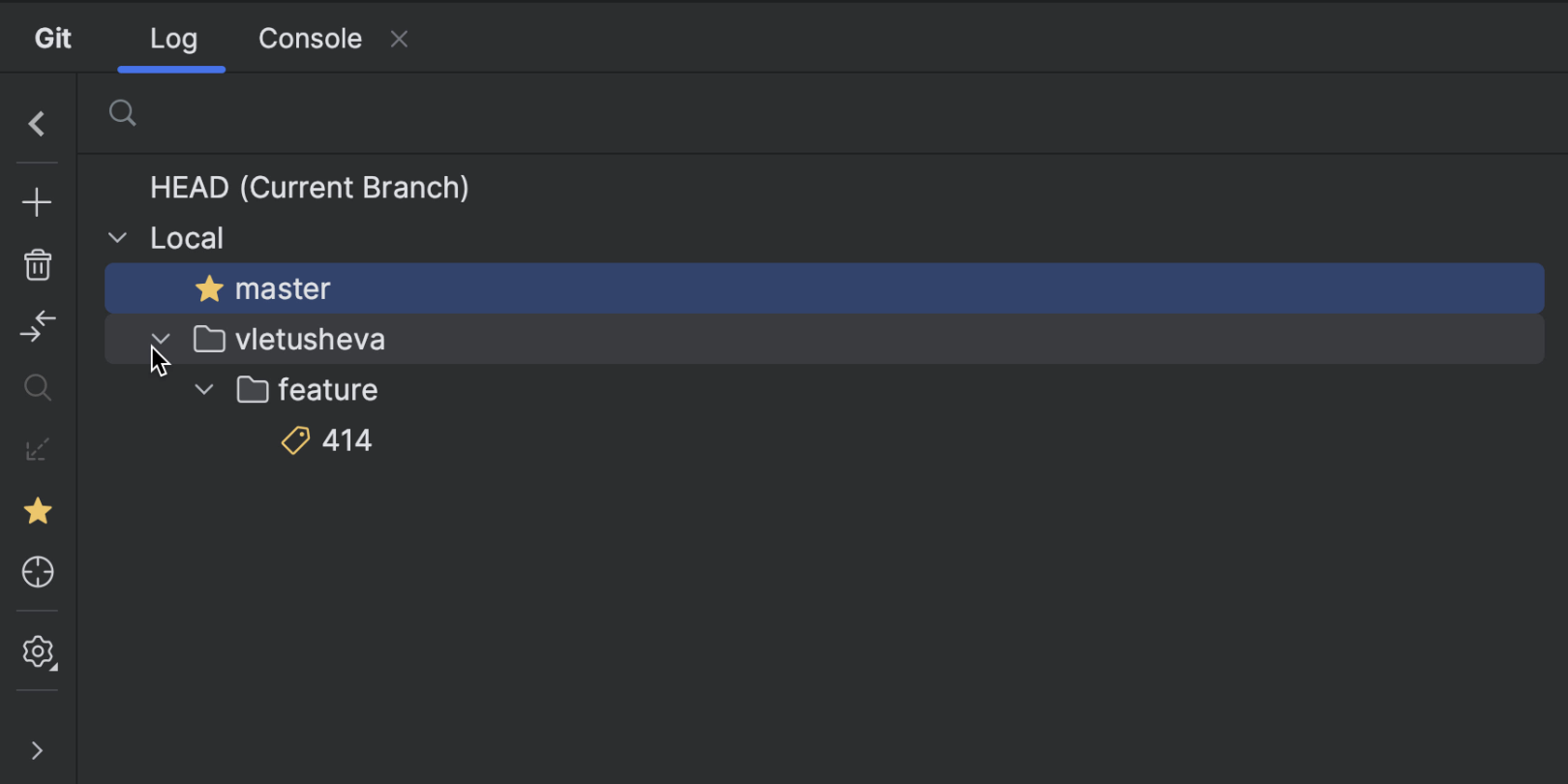Collapse the panel with the left chevron icon
Image resolution: width=1568 pixels, height=784 pixels.
37,124
